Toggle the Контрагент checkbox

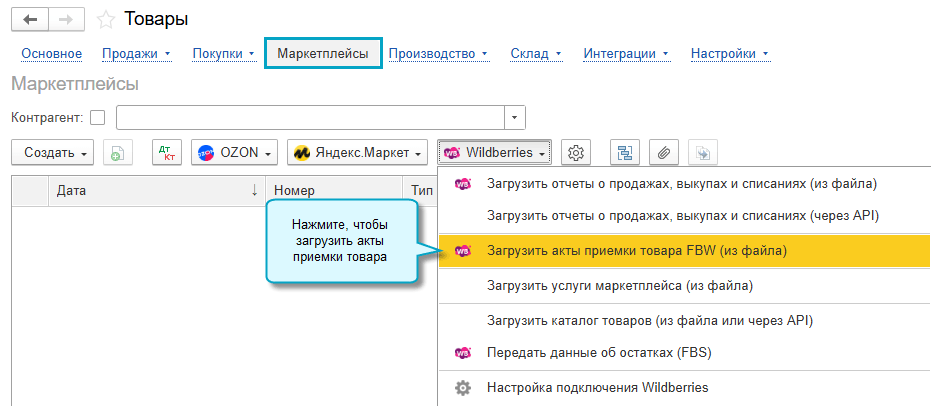coord(97,118)
